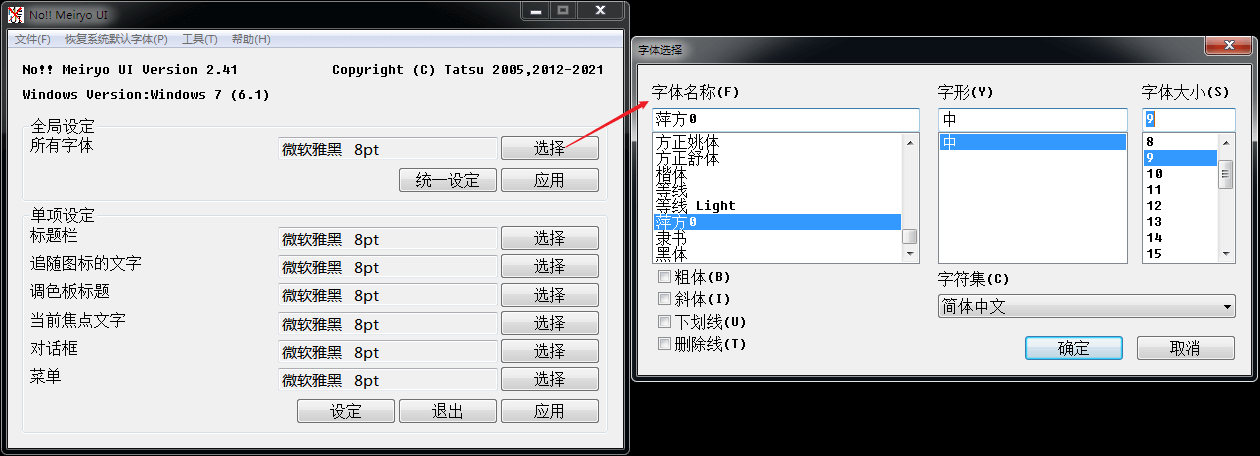
Task: Click the 标题栏 font display field
Action: coord(387,239)
